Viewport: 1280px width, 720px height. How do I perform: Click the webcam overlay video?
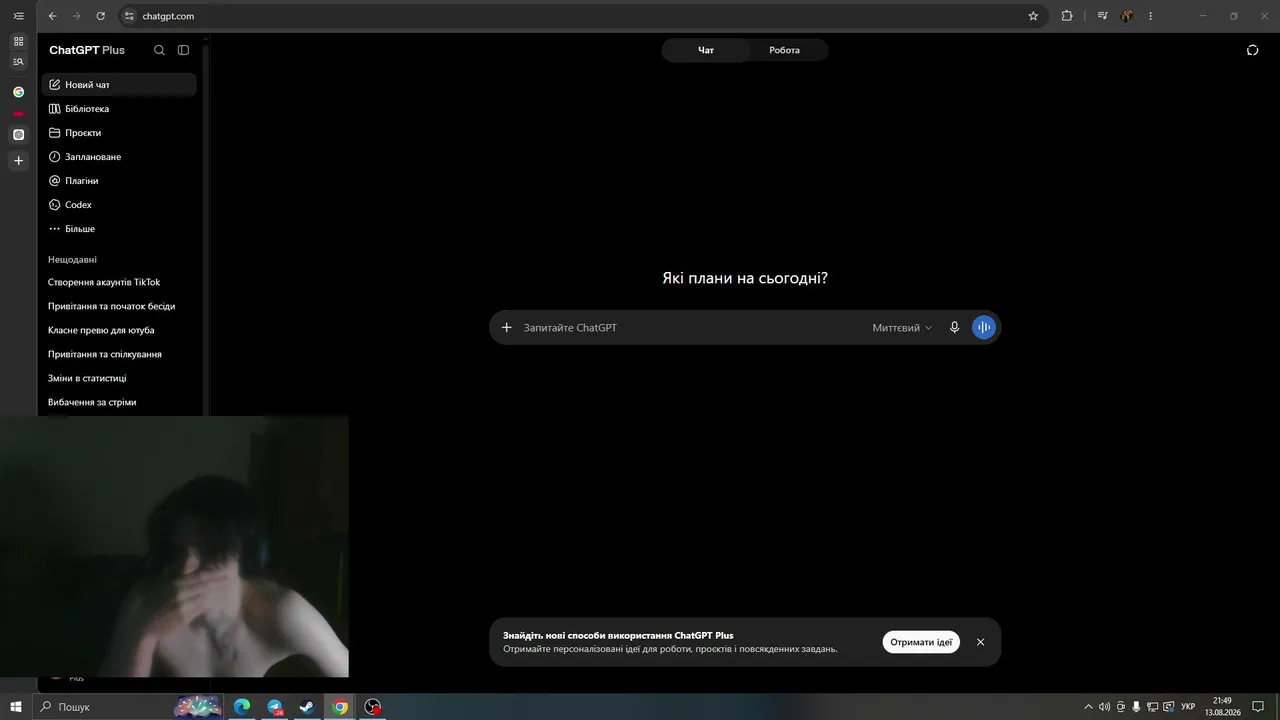174,547
